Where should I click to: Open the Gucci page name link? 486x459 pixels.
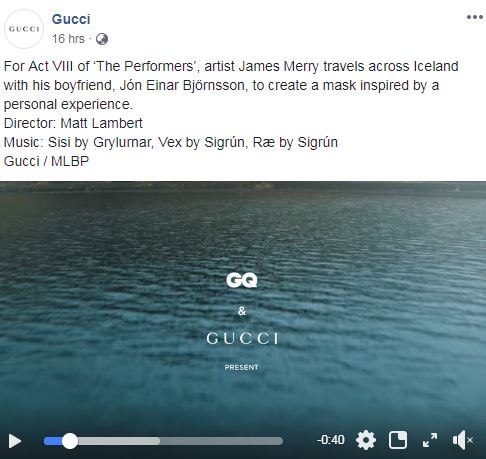tap(71, 19)
